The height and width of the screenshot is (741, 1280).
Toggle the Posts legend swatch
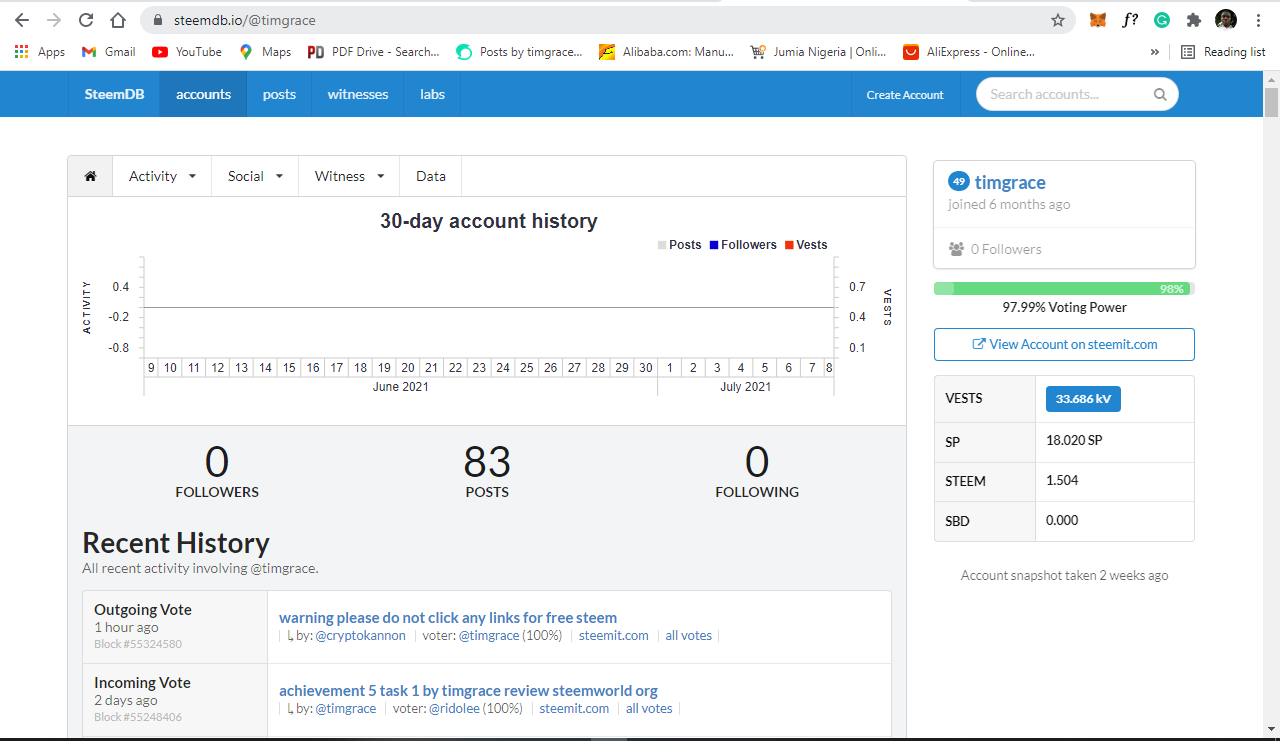[662, 245]
